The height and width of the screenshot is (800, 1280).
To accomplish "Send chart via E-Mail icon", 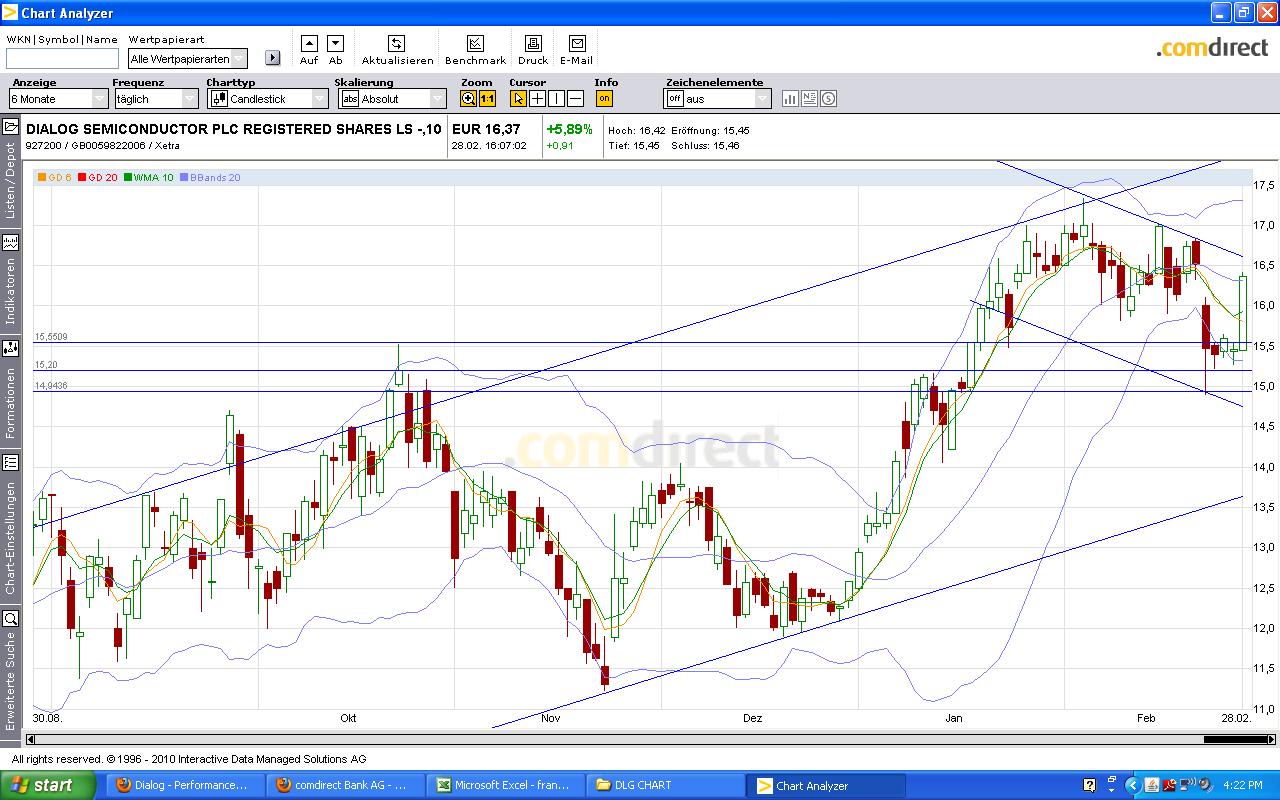I will tap(576, 43).
